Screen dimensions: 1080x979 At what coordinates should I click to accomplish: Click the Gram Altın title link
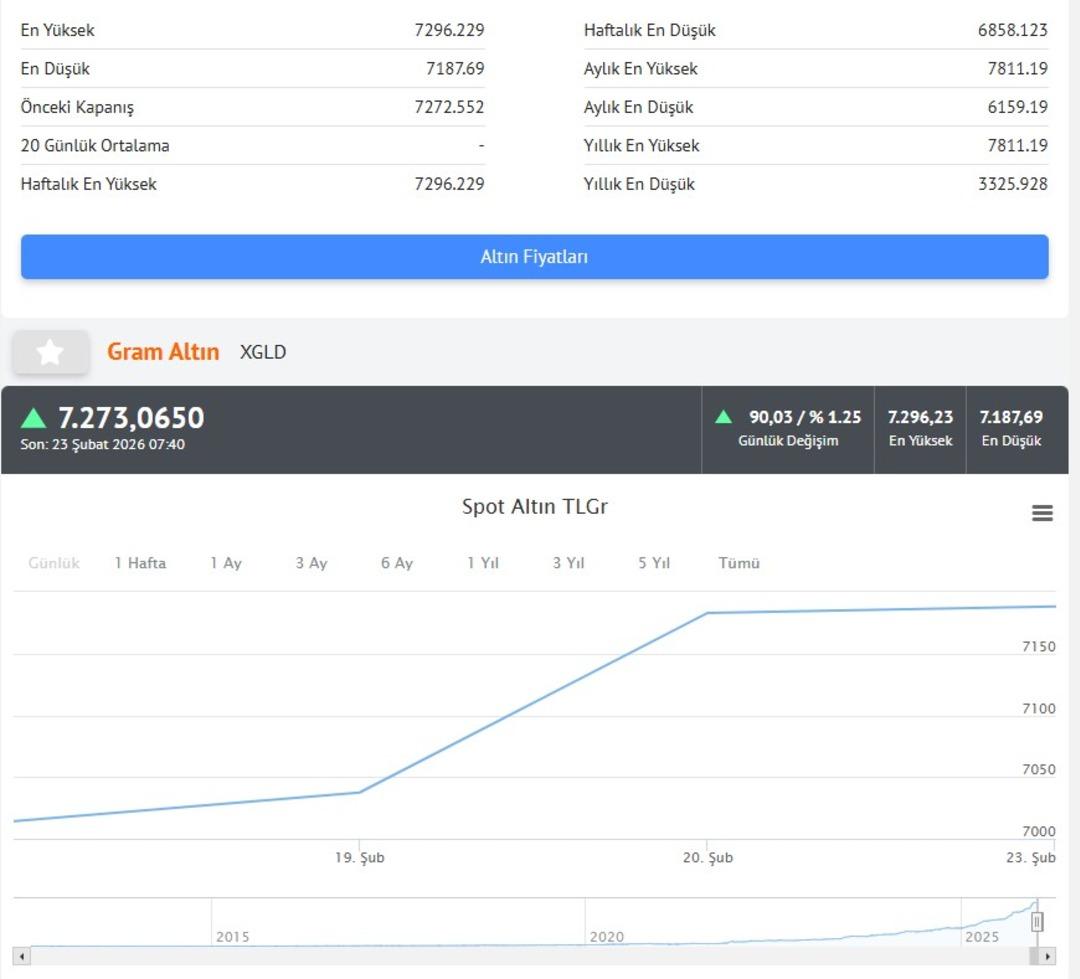(163, 352)
